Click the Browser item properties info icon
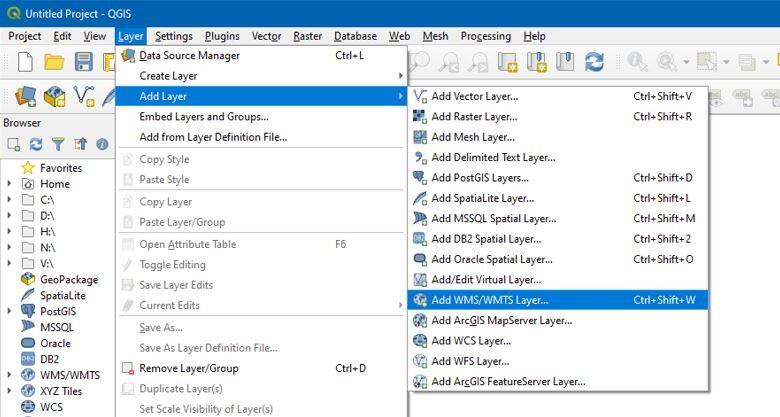This screenshot has height=417, width=780. [102, 144]
